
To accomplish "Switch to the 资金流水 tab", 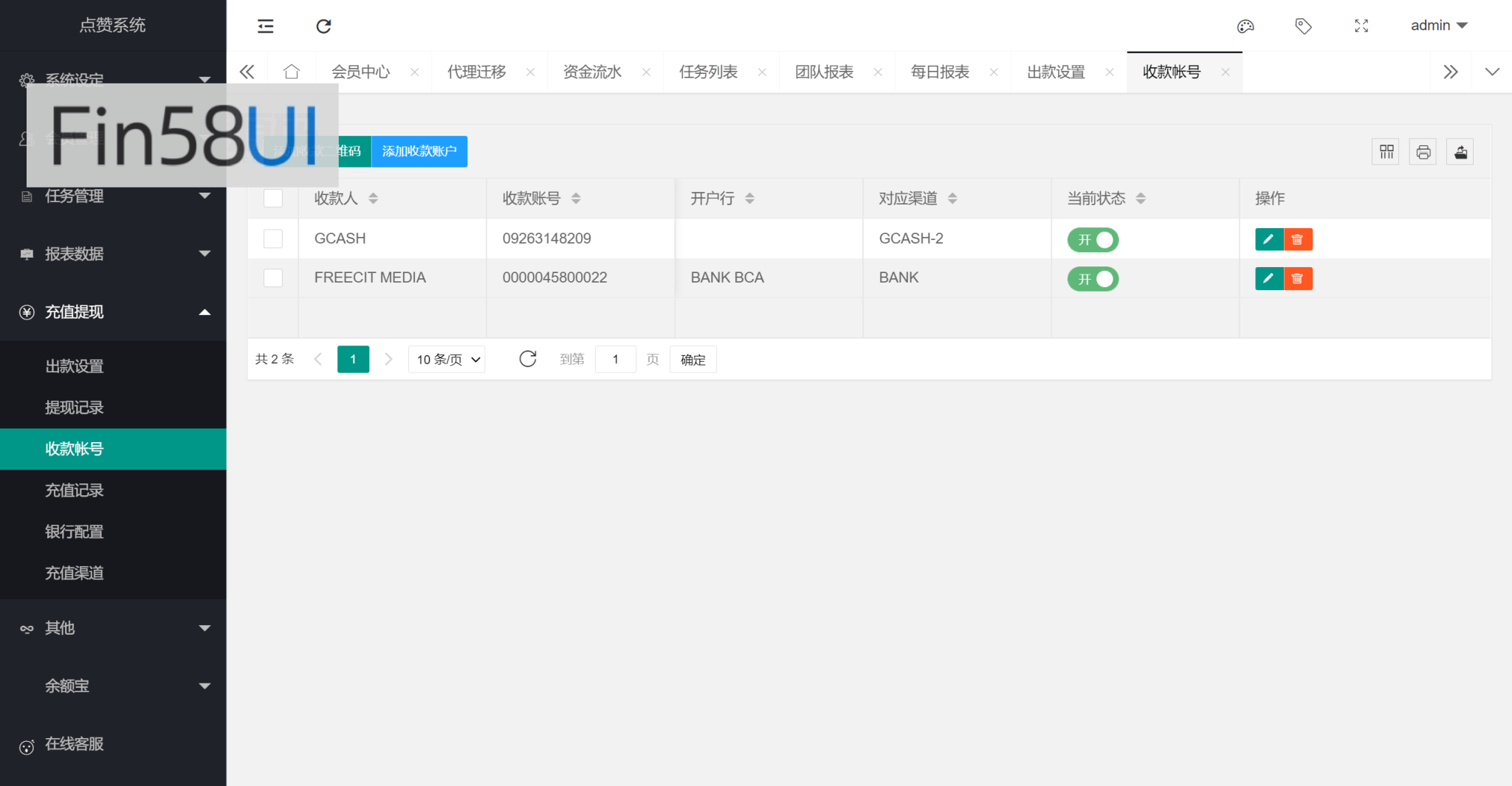I will click(592, 72).
